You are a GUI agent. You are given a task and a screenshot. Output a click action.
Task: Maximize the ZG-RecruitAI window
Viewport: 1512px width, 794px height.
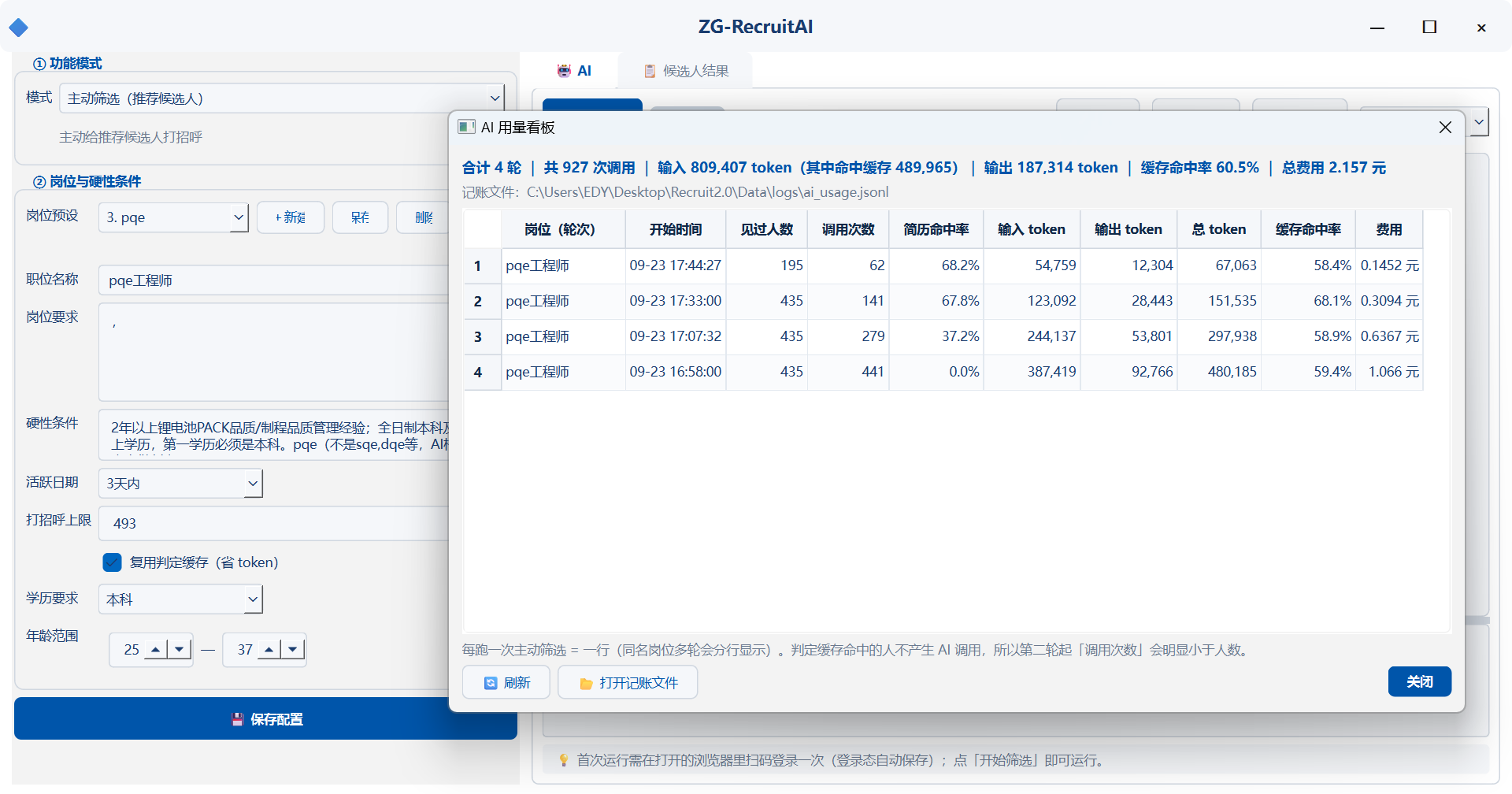(1429, 28)
